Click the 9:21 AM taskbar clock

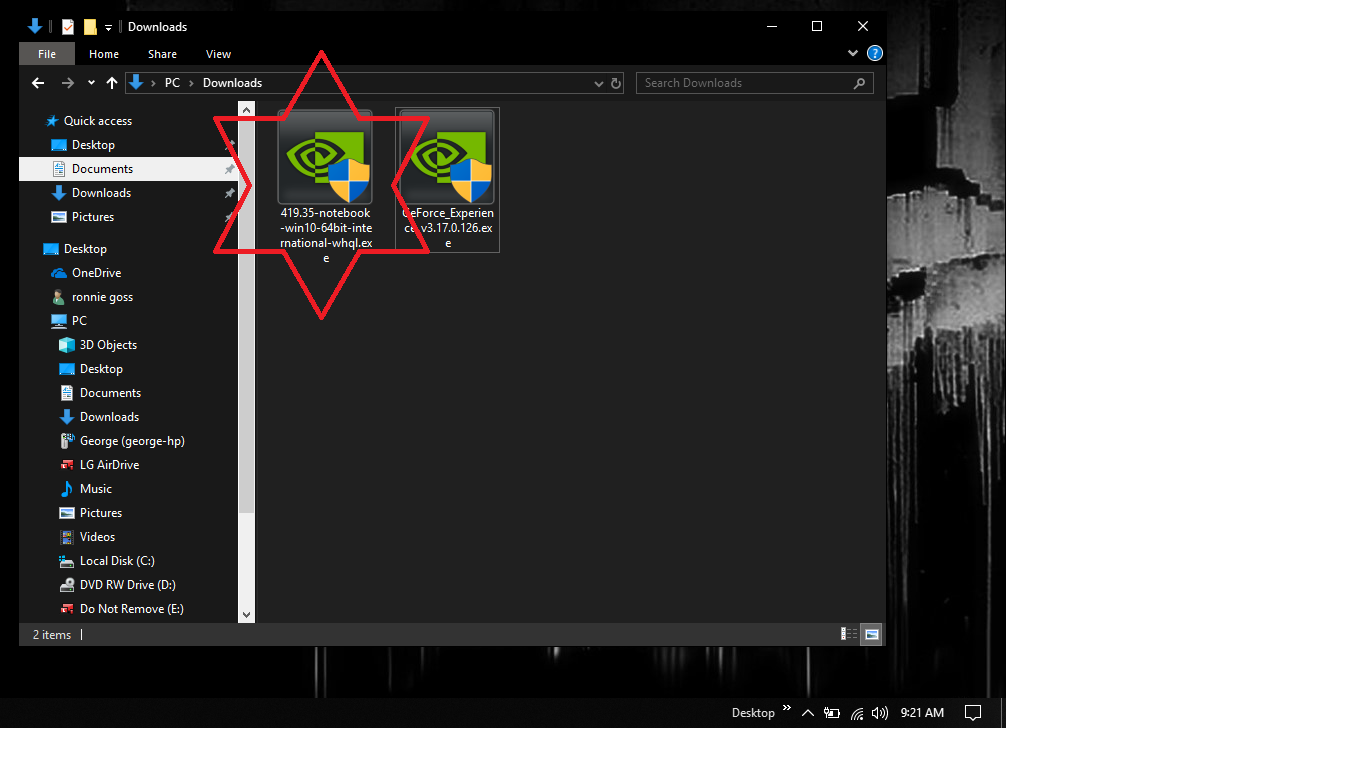(922, 713)
